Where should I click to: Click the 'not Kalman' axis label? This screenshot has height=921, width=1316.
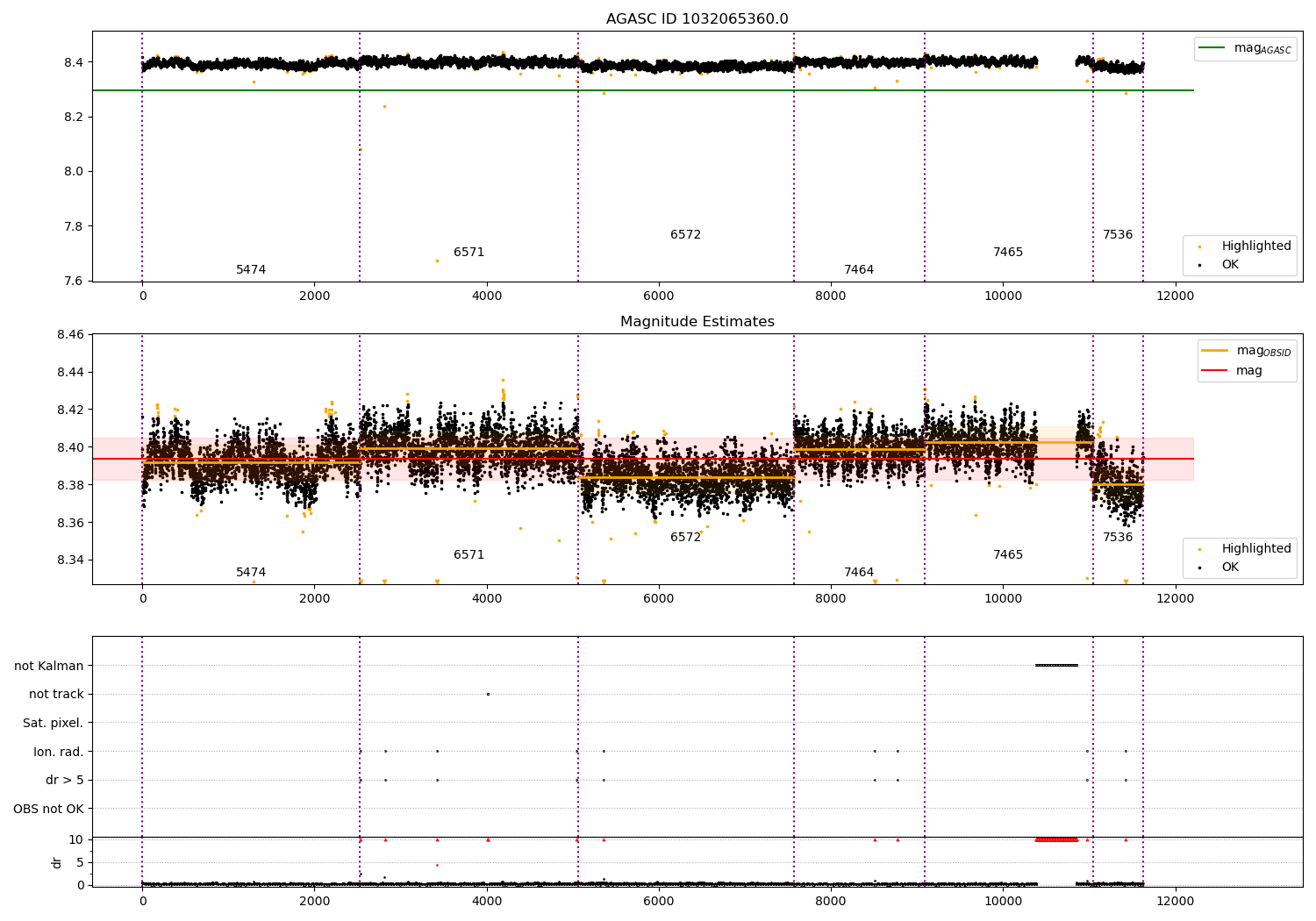49,666
